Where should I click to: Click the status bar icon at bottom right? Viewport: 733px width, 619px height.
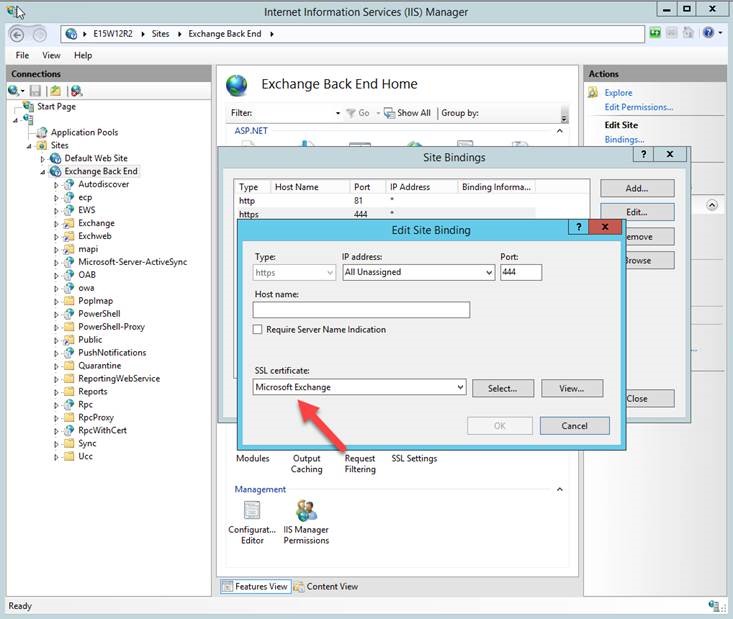[x=713, y=606]
